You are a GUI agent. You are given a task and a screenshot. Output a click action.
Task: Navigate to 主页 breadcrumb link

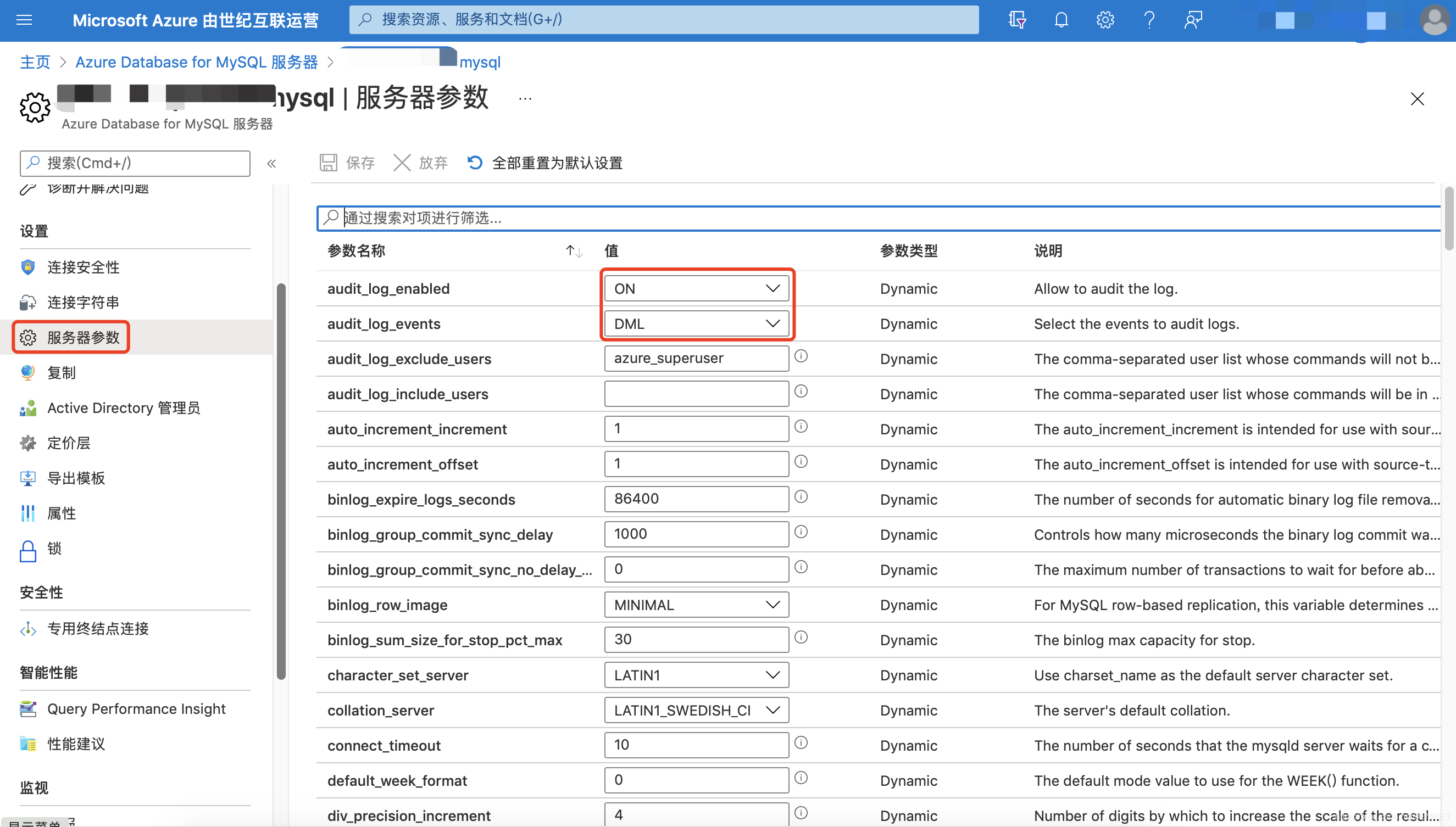point(34,62)
